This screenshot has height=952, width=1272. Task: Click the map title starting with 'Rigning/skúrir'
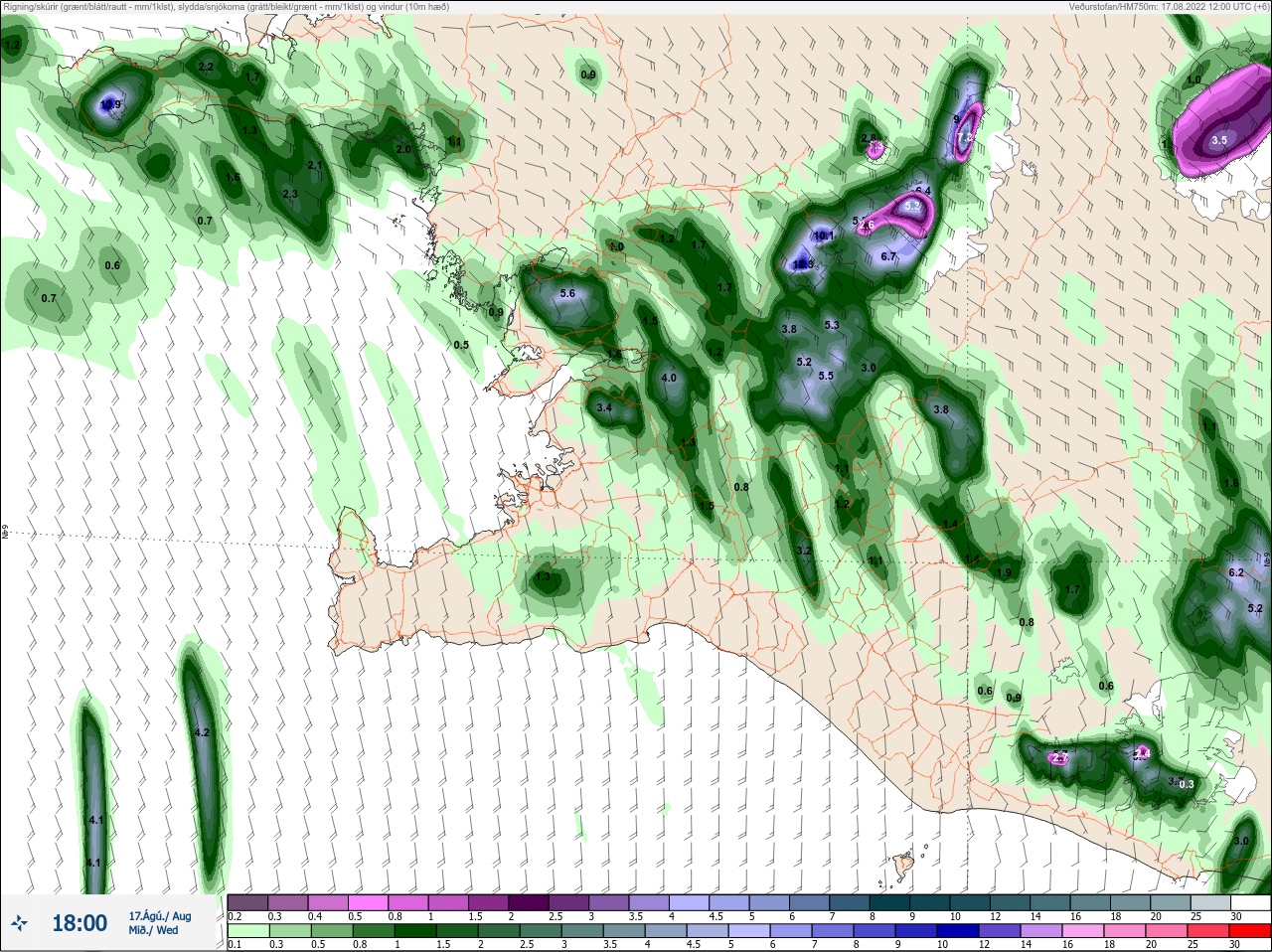click(226, 6)
